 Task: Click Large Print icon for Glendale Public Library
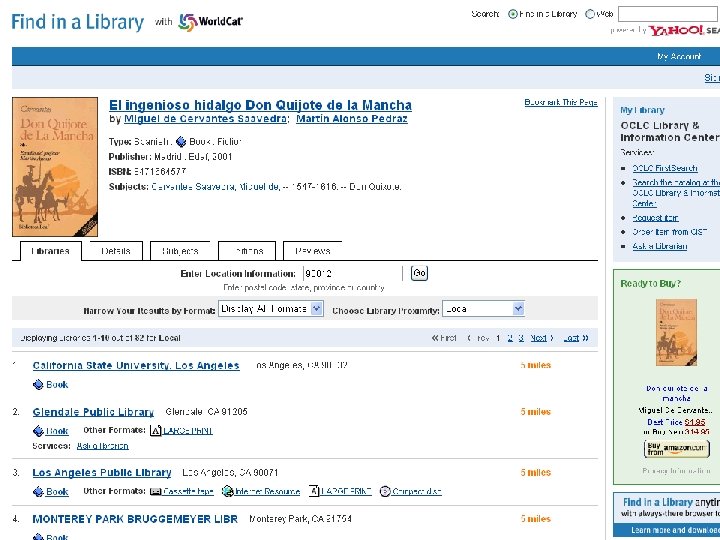click(x=156, y=431)
